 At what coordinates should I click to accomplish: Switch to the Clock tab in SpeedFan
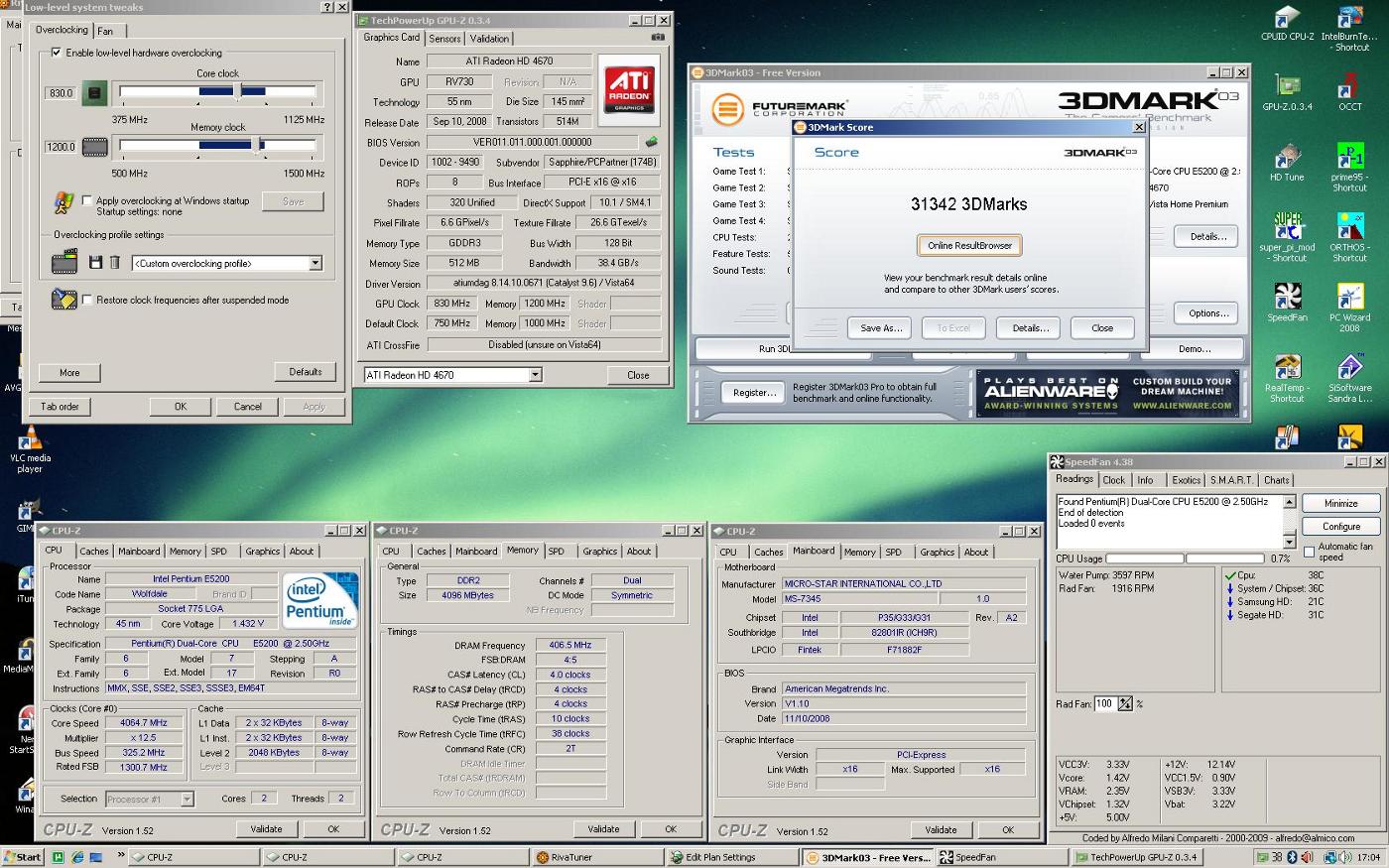(x=1114, y=480)
